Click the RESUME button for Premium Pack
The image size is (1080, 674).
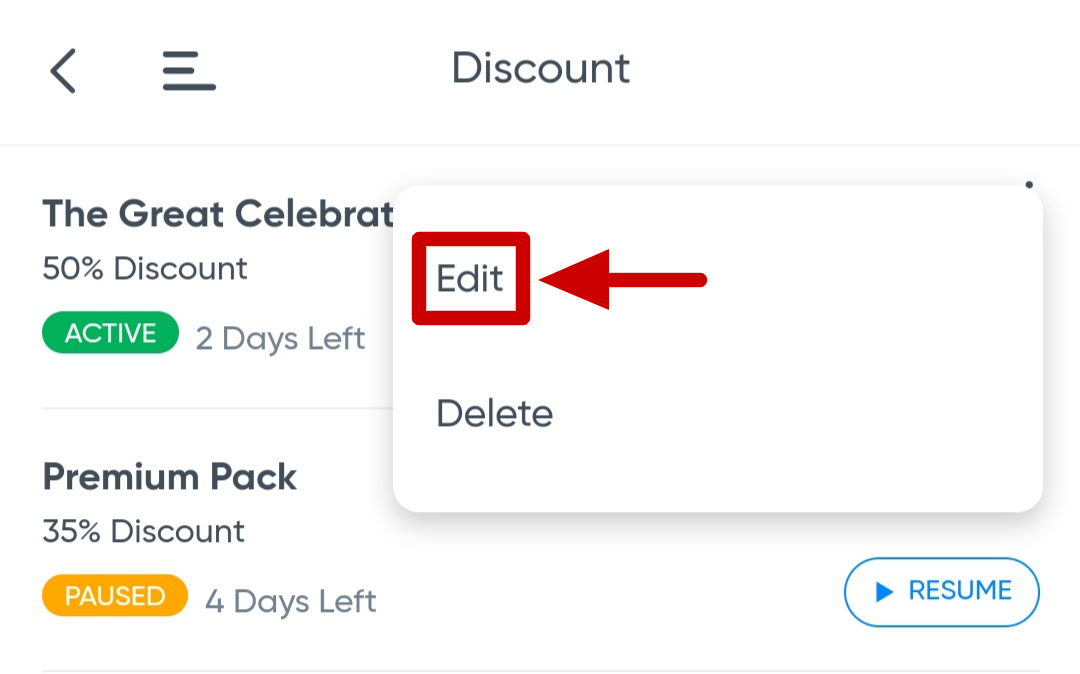tap(941, 592)
